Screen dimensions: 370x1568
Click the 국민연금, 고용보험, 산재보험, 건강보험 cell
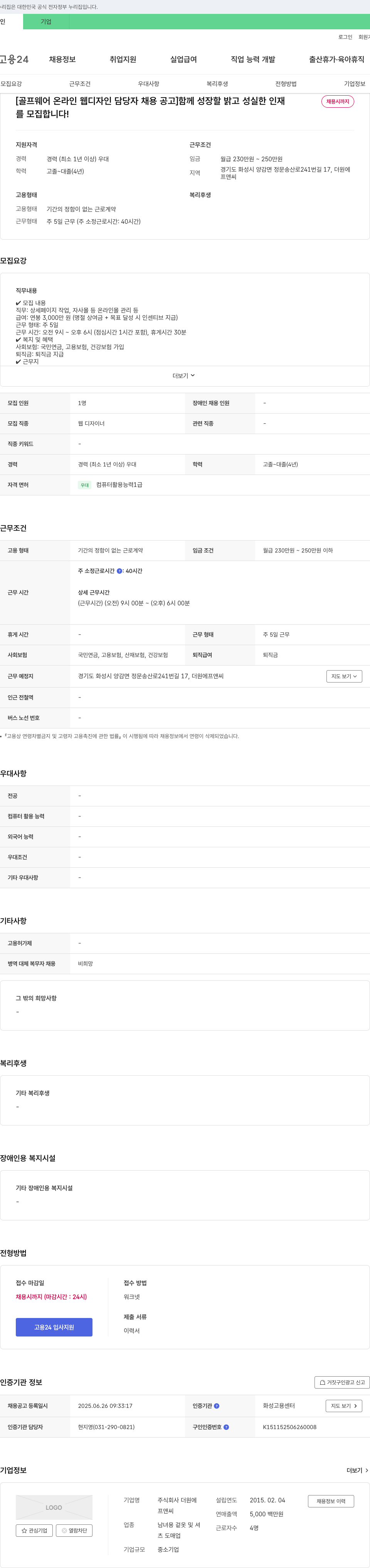(x=123, y=655)
